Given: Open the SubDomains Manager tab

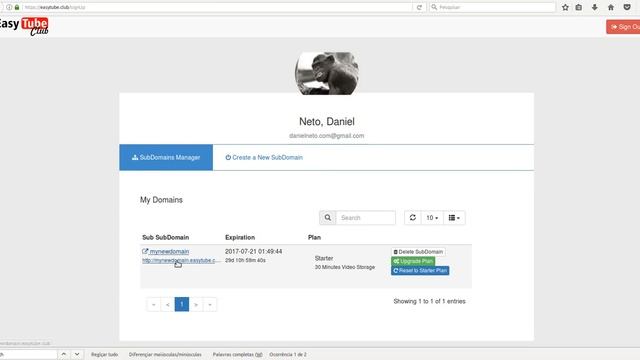Looking at the screenshot, I should click(x=166, y=158).
